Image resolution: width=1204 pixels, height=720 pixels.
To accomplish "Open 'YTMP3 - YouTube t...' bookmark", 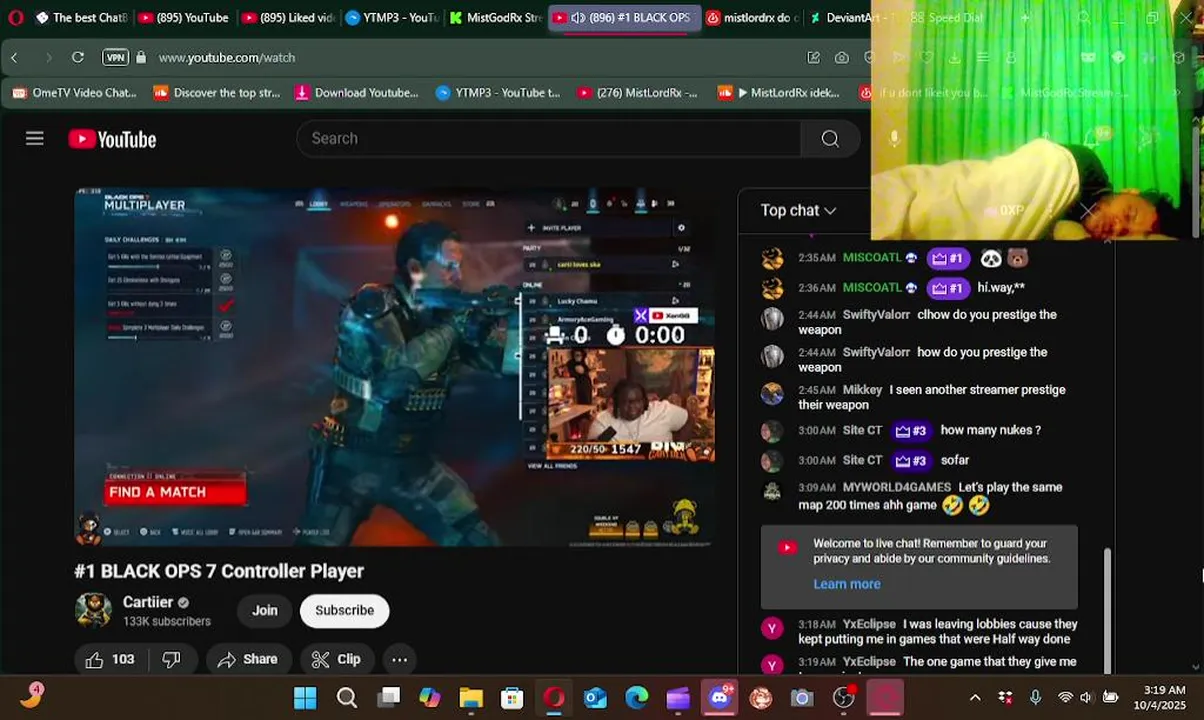I will click(x=497, y=92).
